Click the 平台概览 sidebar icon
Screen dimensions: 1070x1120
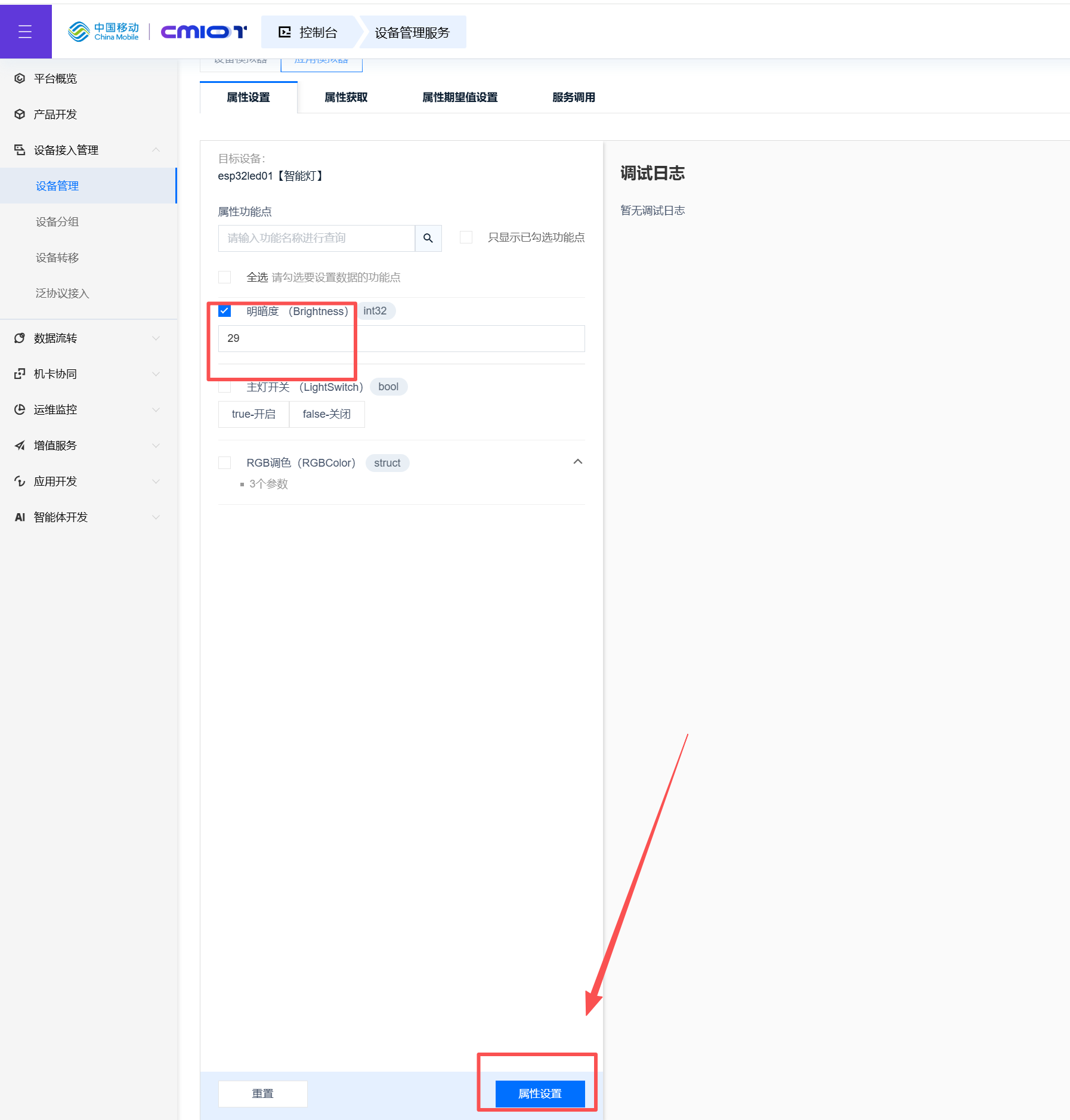click(x=20, y=78)
